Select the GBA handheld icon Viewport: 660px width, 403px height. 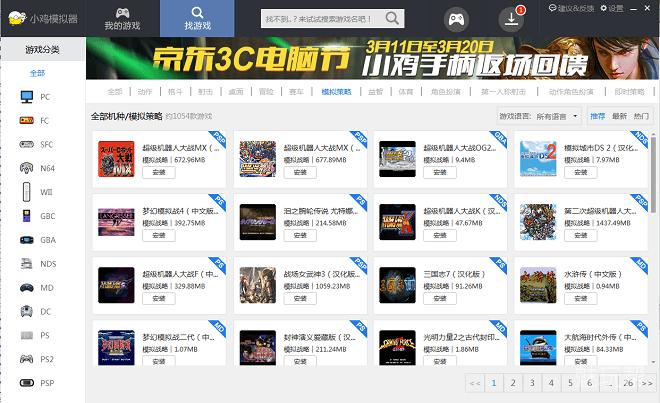click(27, 240)
